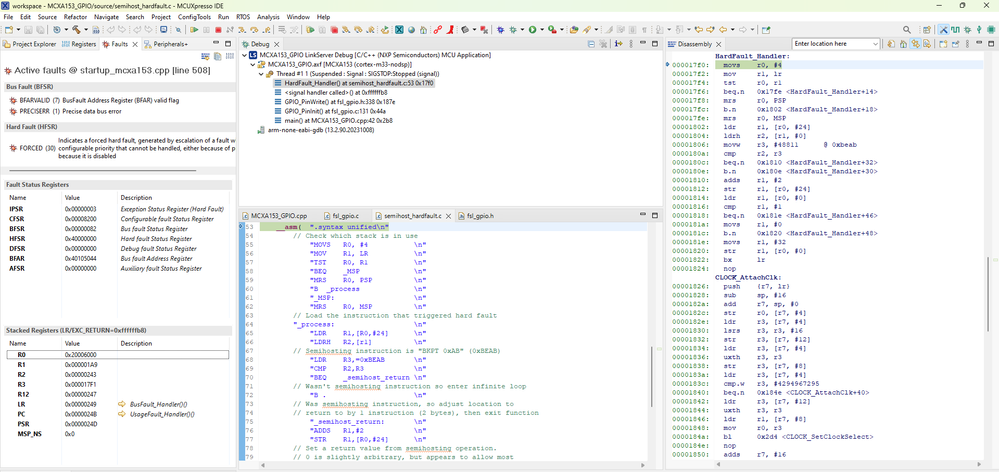Click the red chain link toolbar icon

pyautogui.click(x=438, y=29)
